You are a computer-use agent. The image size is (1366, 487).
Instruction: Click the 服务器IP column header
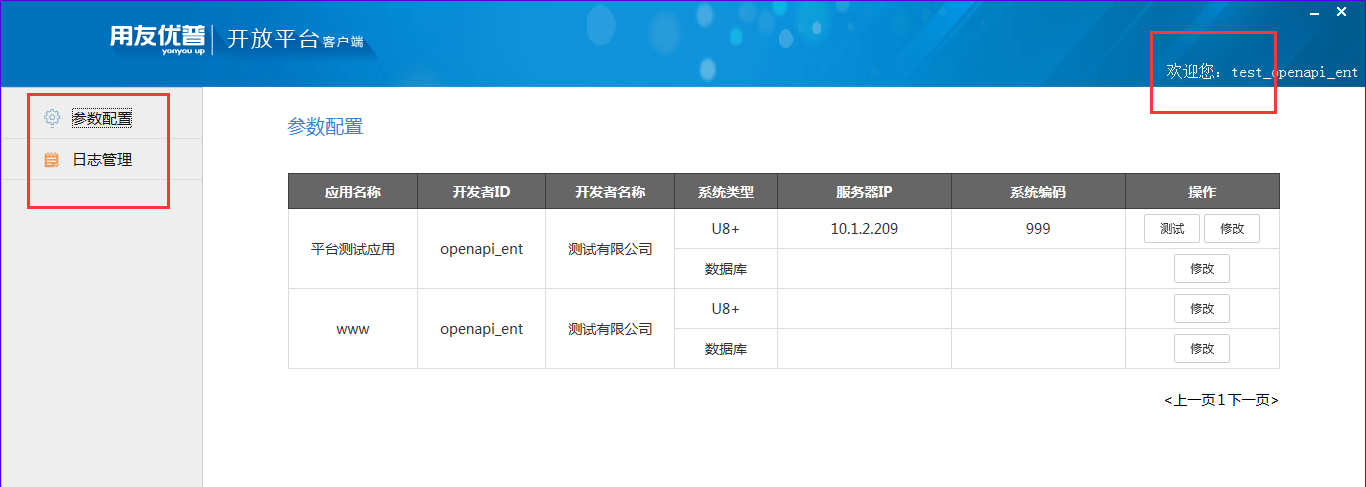[x=864, y=192]
